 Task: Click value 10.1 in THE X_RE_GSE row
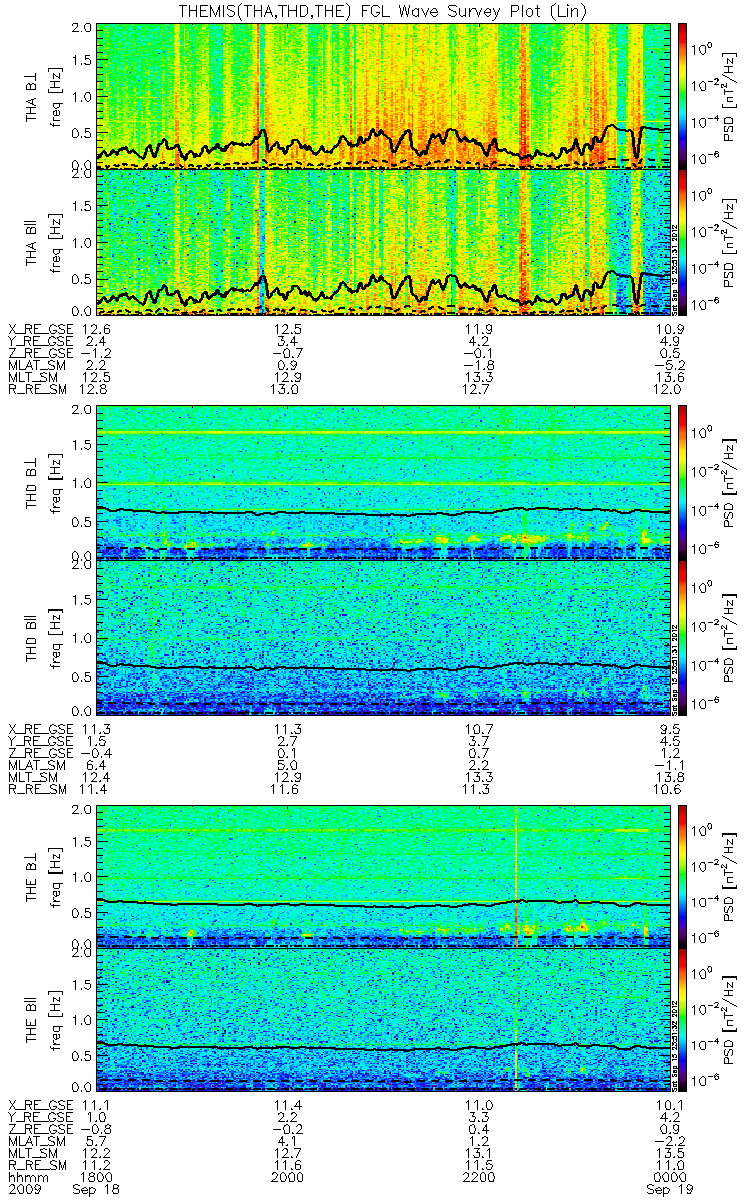[668, 1104]
